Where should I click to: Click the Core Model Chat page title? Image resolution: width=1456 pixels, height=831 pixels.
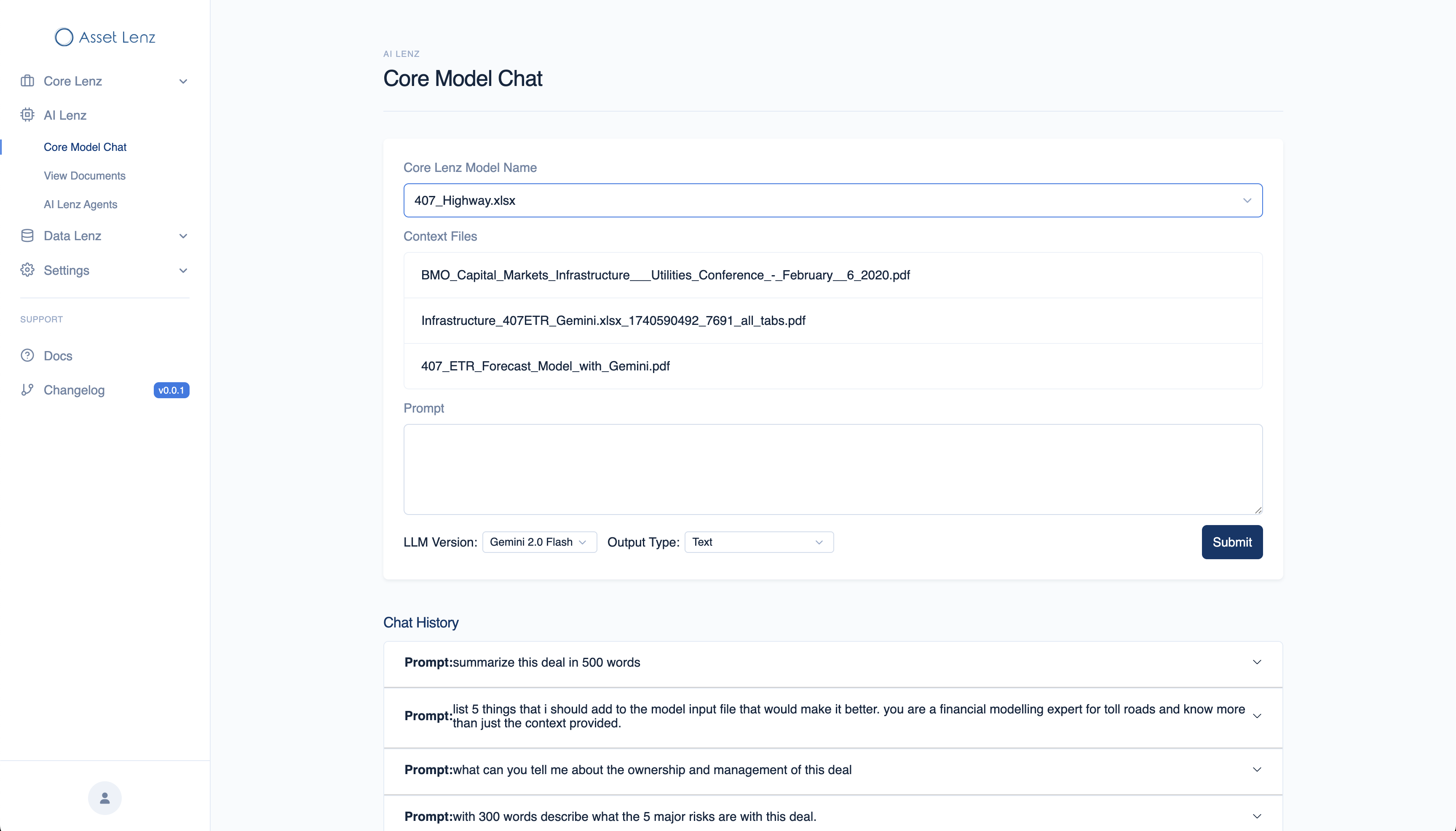click(x=463, y=79)
